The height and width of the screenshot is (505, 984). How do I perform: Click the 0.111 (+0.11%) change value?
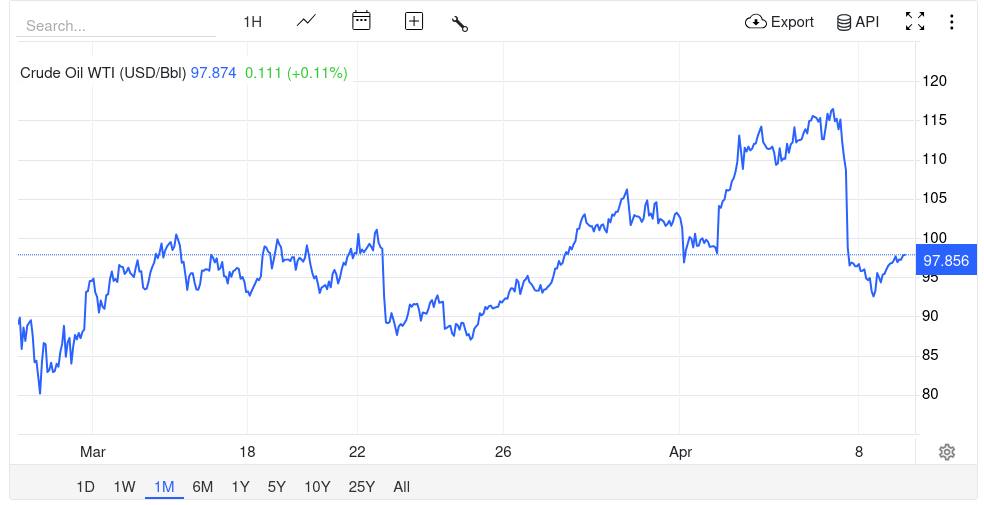click(x=296, y=73)
